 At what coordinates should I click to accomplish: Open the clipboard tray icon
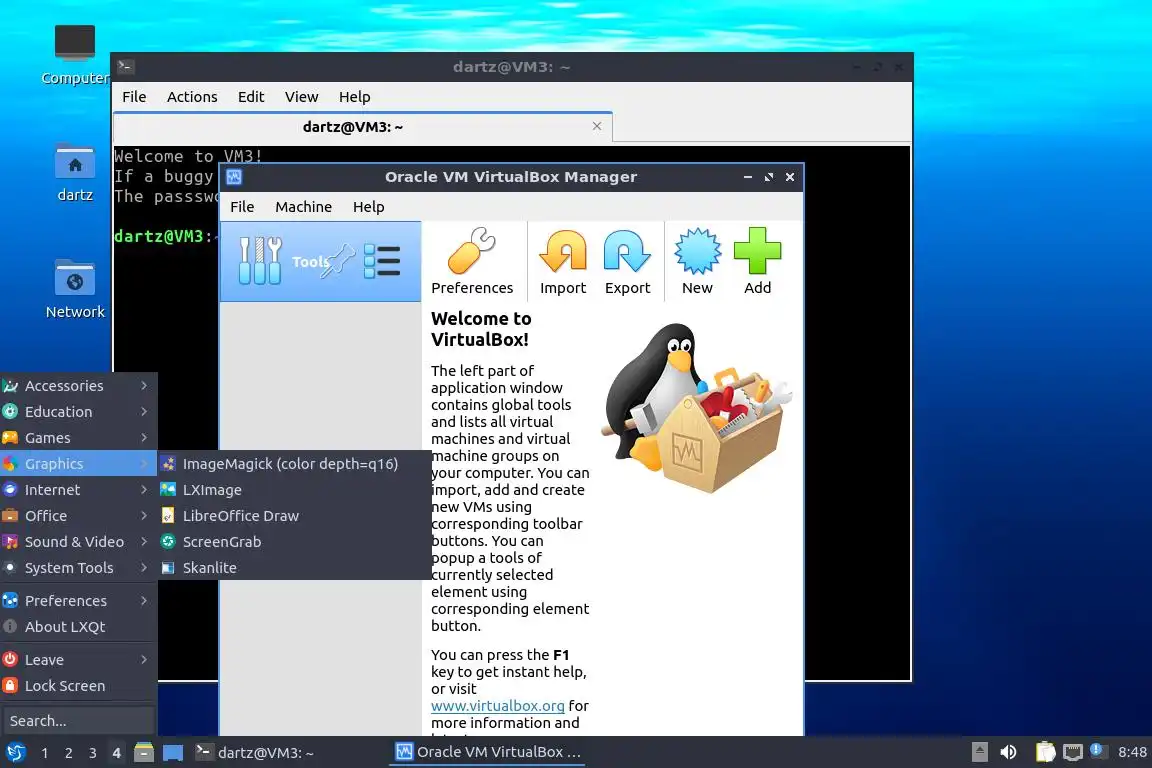click(1045, 752)
